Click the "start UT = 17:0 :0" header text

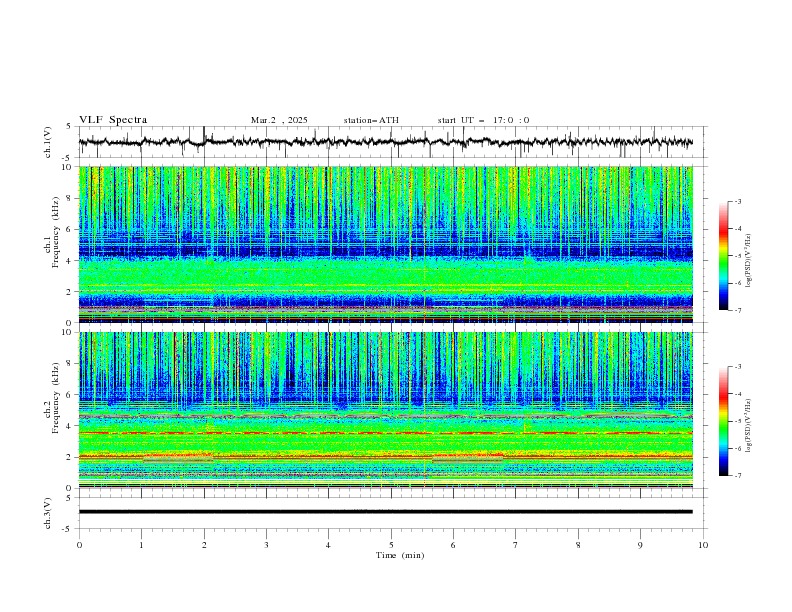coord(483,120)
